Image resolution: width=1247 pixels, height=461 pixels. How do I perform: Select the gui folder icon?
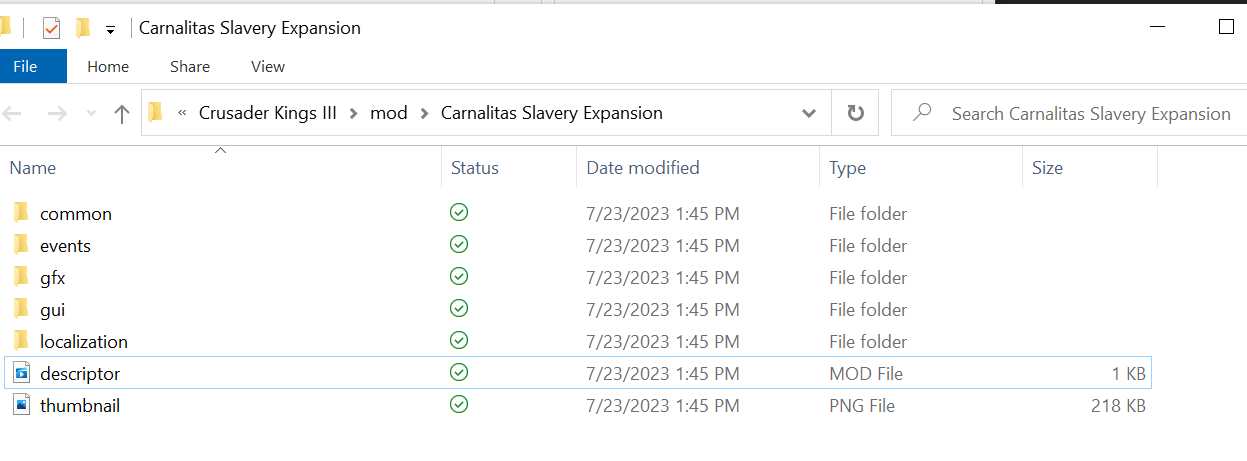coord(21,309)
